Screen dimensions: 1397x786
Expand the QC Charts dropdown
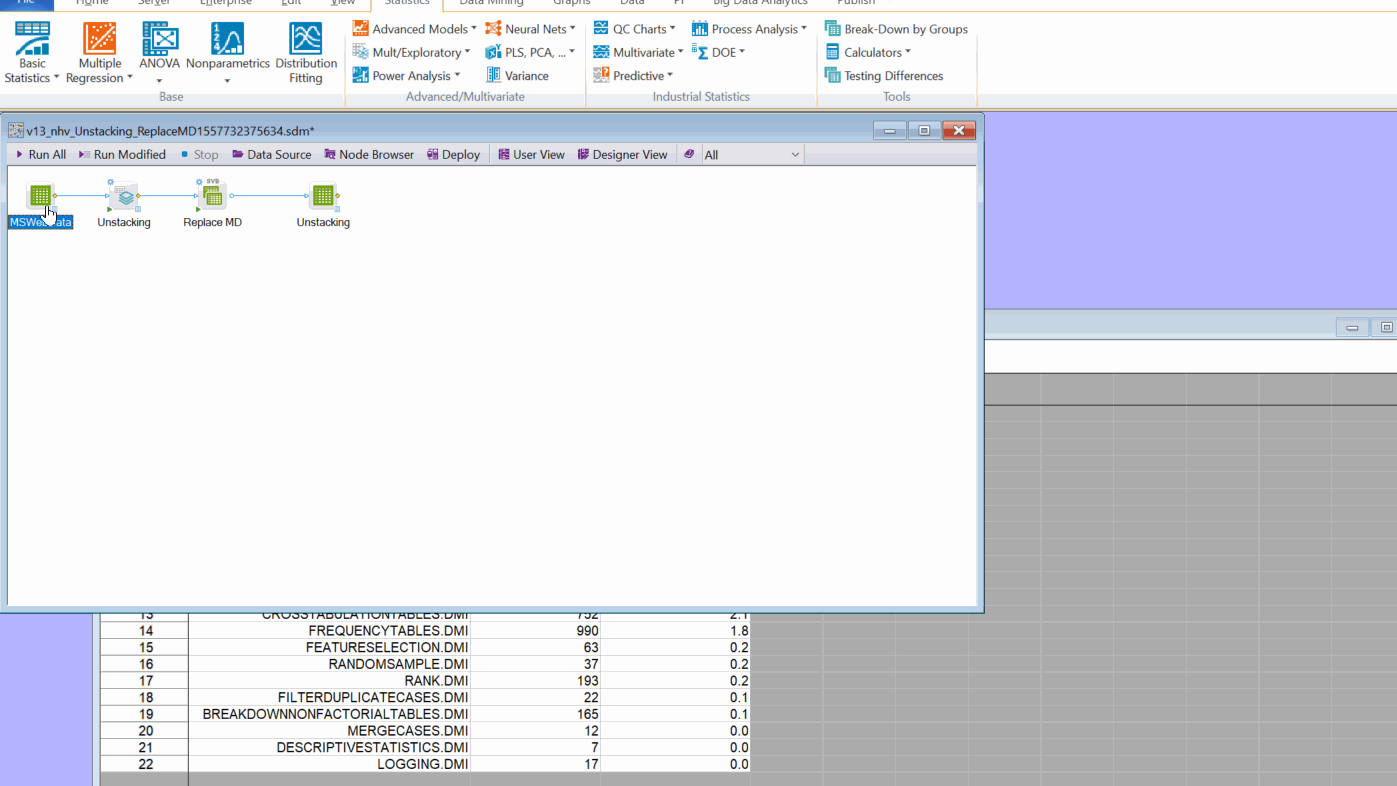635,29
